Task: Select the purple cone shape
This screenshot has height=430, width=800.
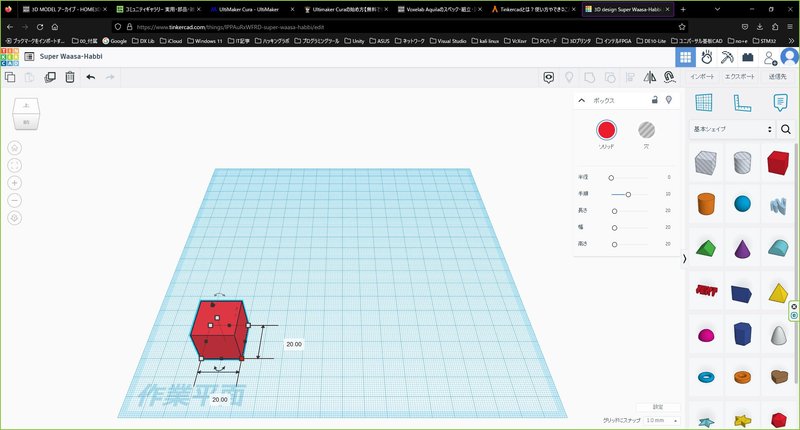Action: pyautogui.click(x=742, y=248)
